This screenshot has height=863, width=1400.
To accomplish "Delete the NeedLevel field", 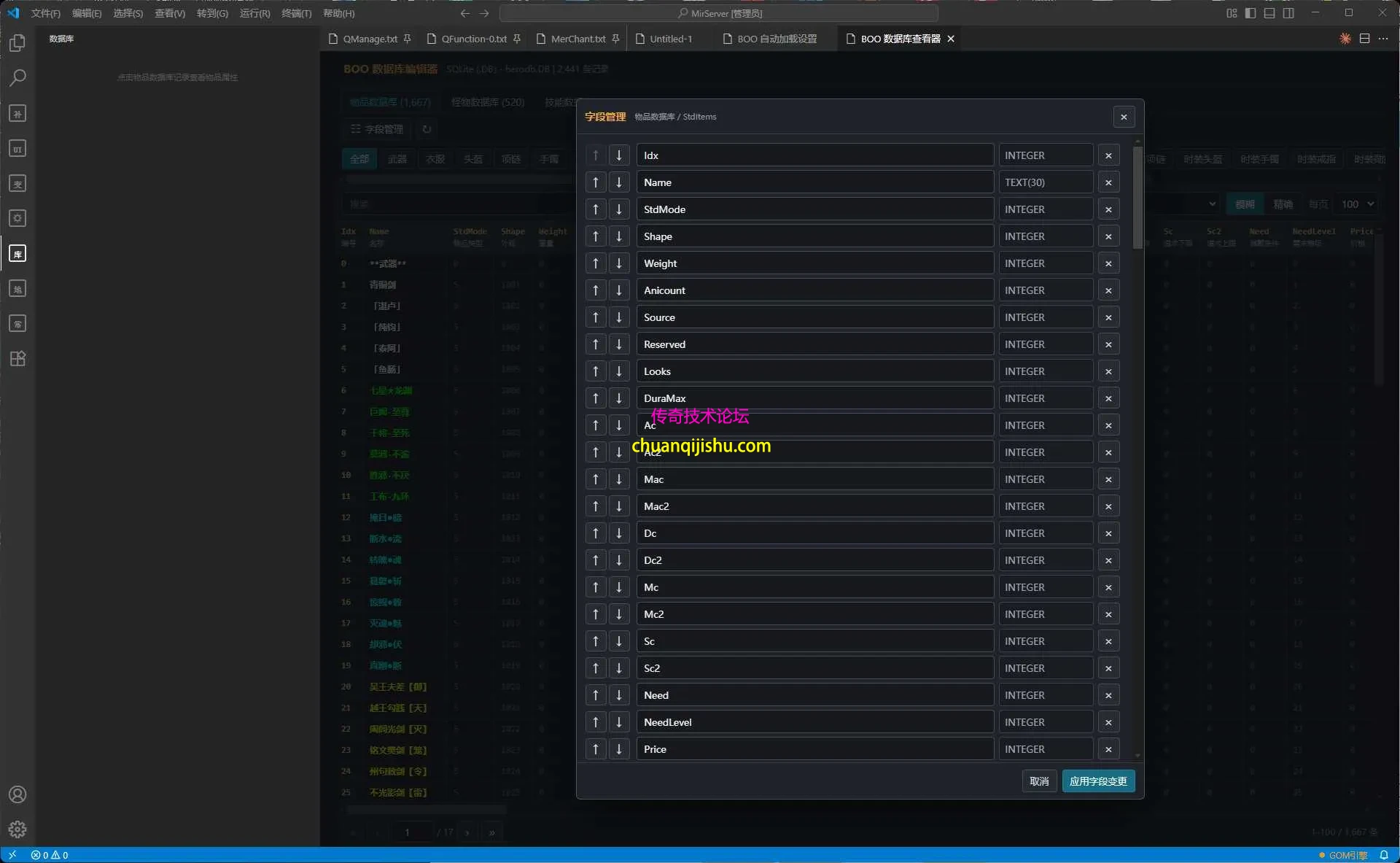I will [x=1108, y=722].
